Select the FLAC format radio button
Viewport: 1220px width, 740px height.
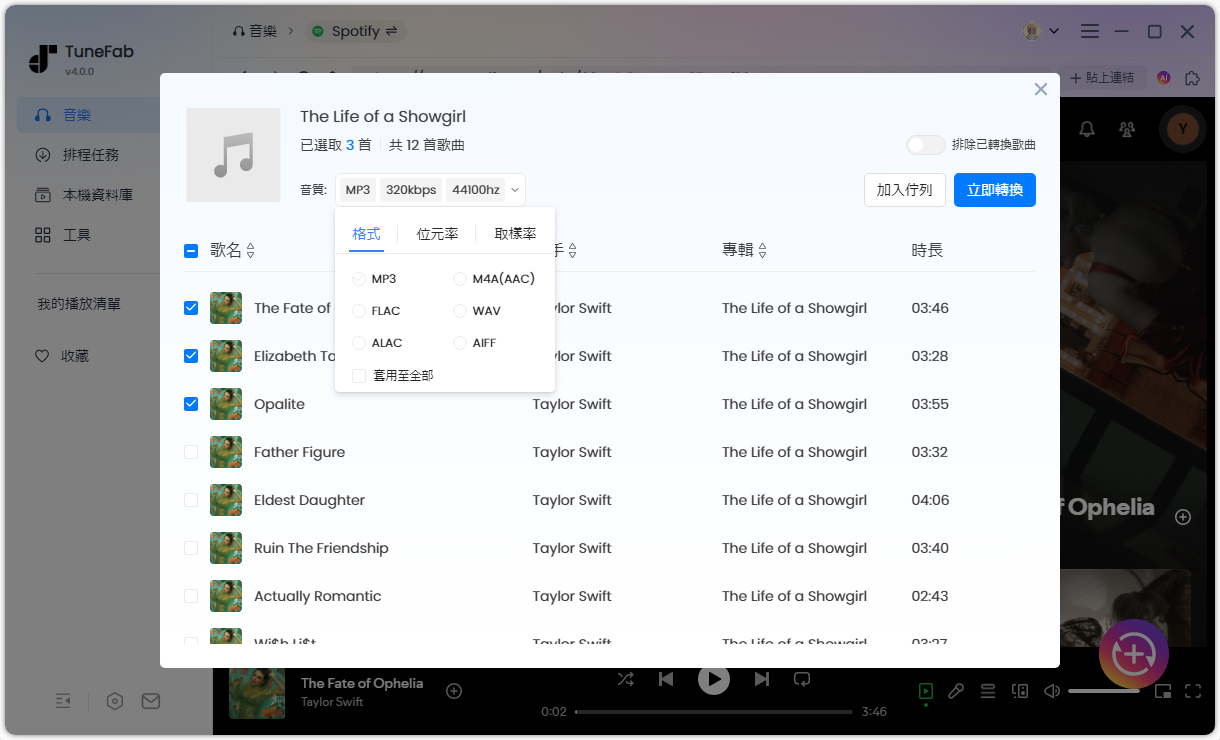[x=358, y=310]
